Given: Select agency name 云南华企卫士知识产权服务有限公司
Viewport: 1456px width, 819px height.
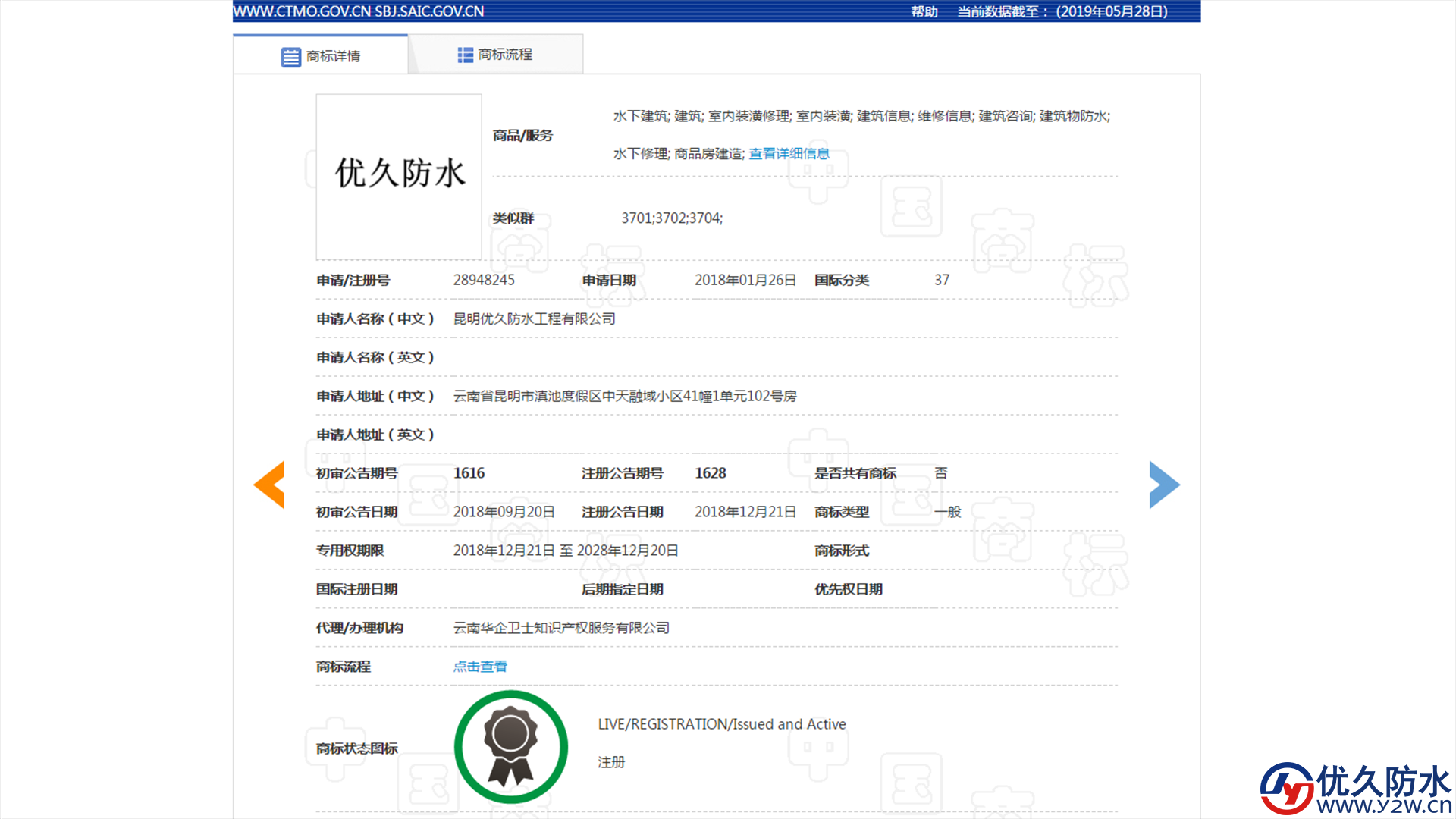Looking at the screenshot, I should click(561, 628).
